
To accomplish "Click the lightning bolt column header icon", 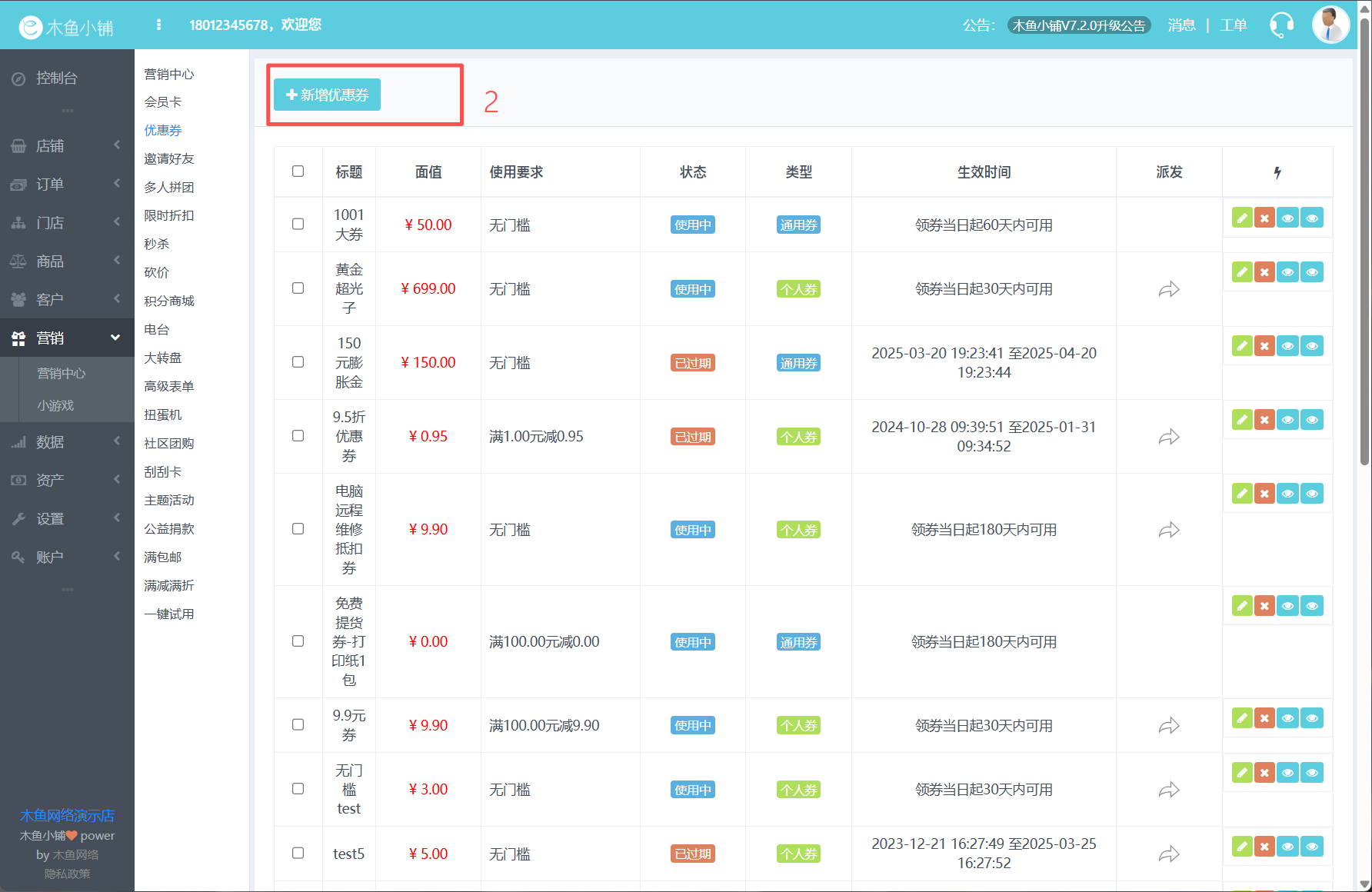I will 1277,172.
